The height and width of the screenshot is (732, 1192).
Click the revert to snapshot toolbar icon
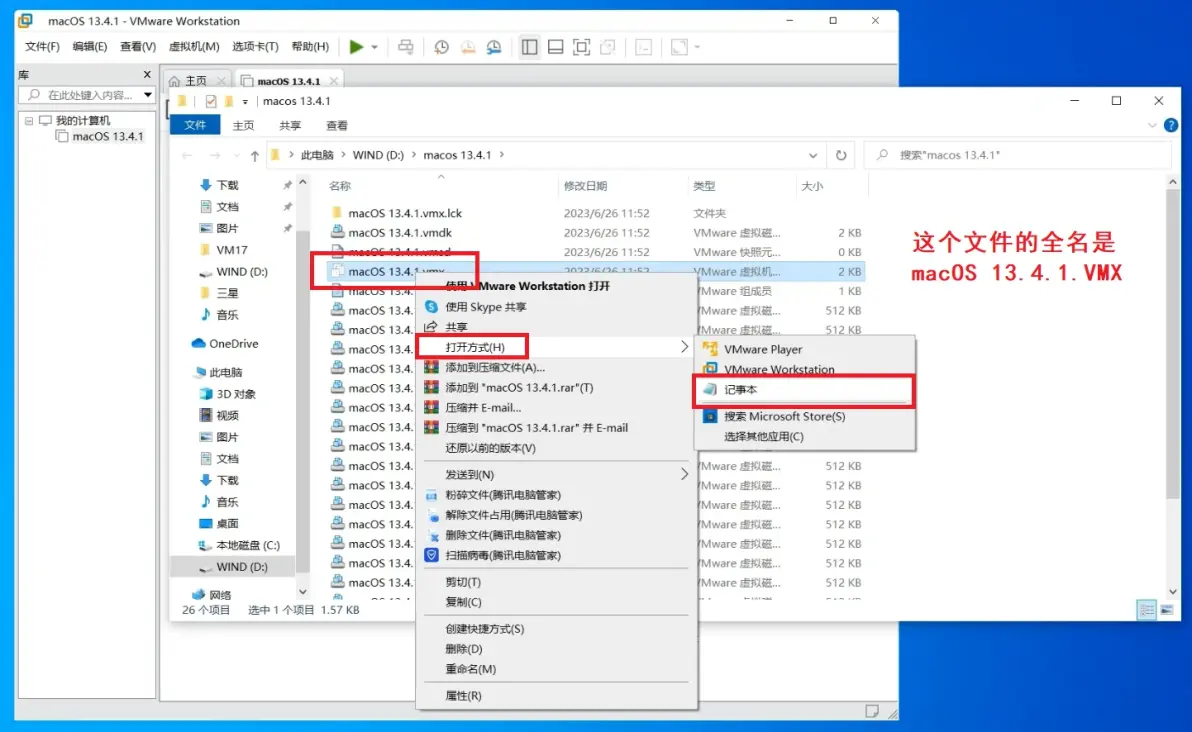[468, 47]
